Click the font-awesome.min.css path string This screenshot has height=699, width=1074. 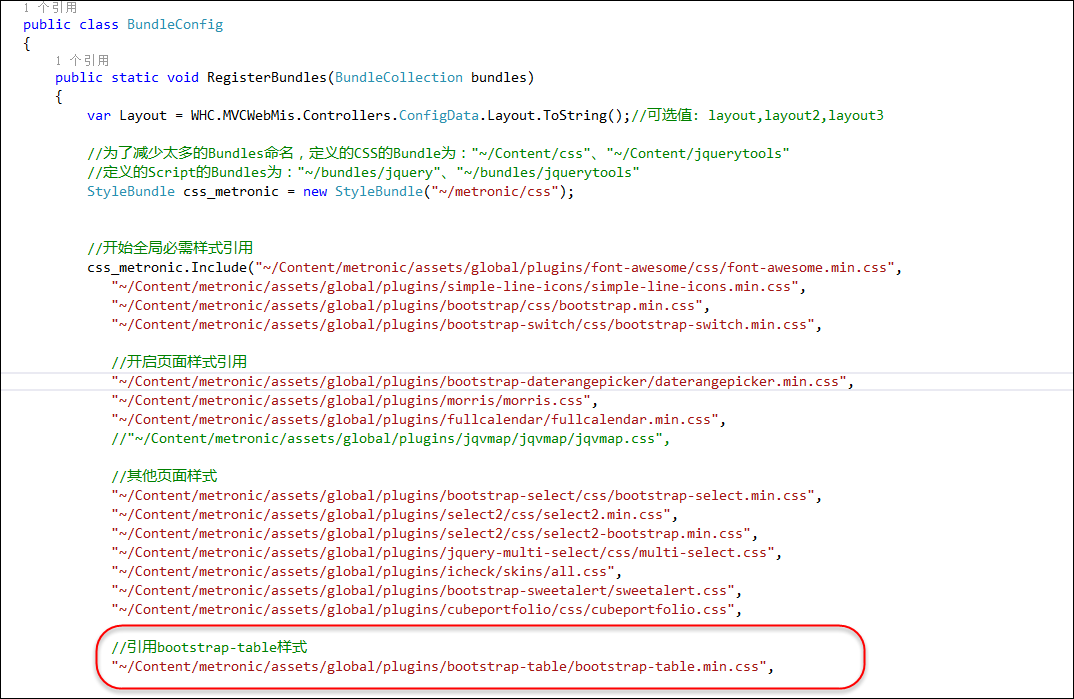pos(580,268)
